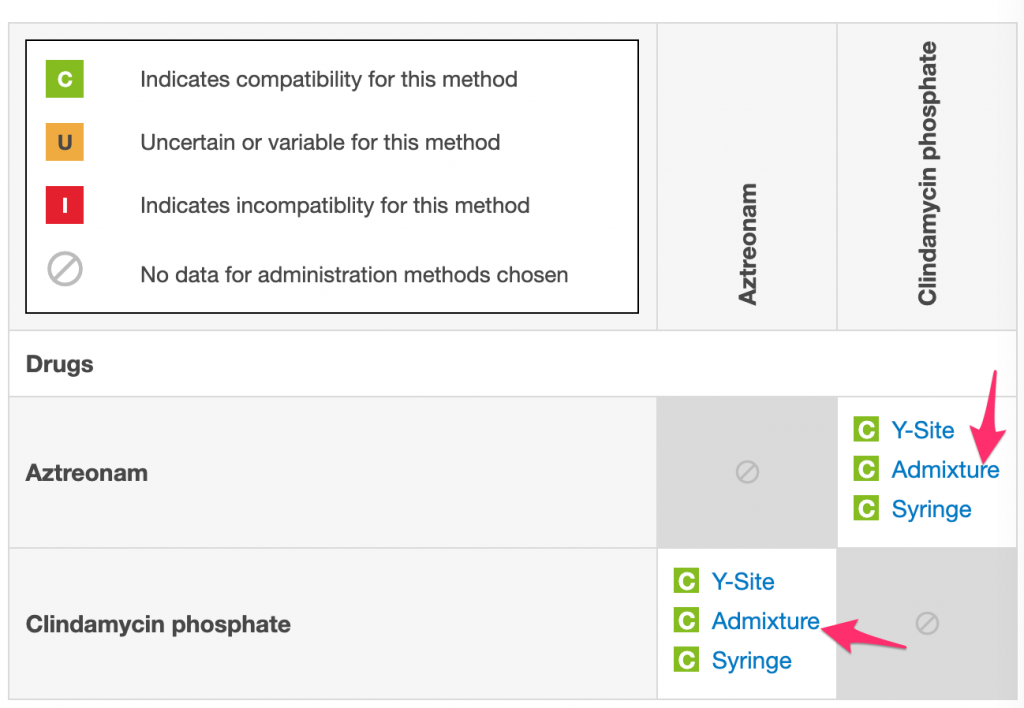Select the vertical Clindamycin phosphate column header
This screenshot has height=708, width=1024.
[x=927, y=173]
